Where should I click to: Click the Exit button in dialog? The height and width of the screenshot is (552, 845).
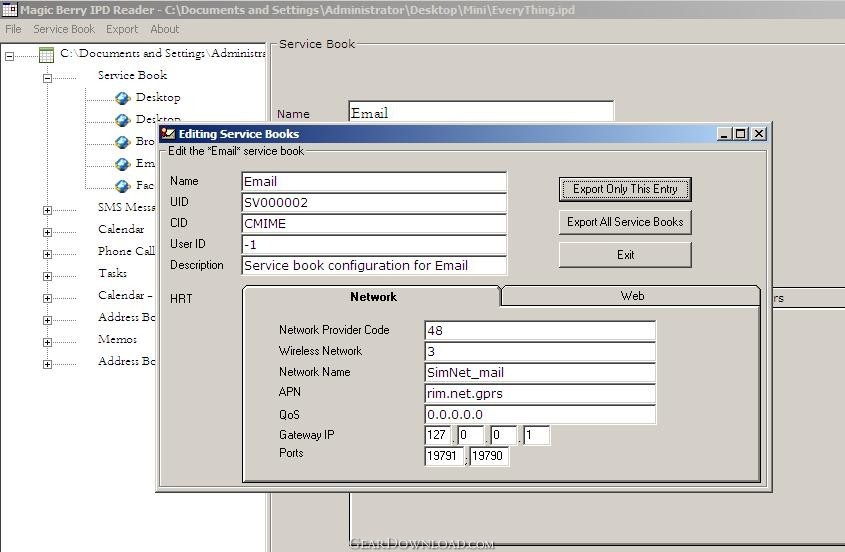click(625, 255)
